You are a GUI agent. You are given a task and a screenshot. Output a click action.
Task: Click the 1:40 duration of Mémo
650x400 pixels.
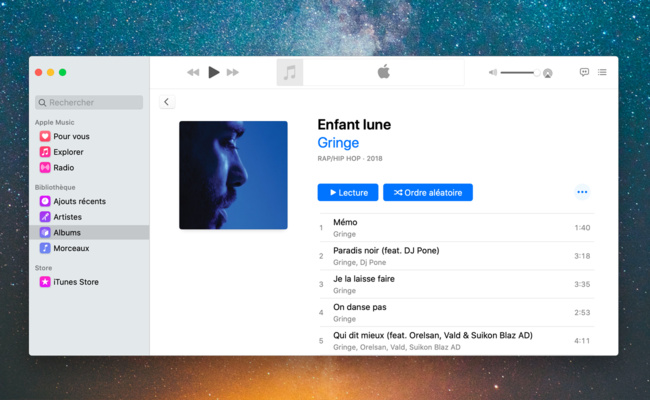point(582,228)
